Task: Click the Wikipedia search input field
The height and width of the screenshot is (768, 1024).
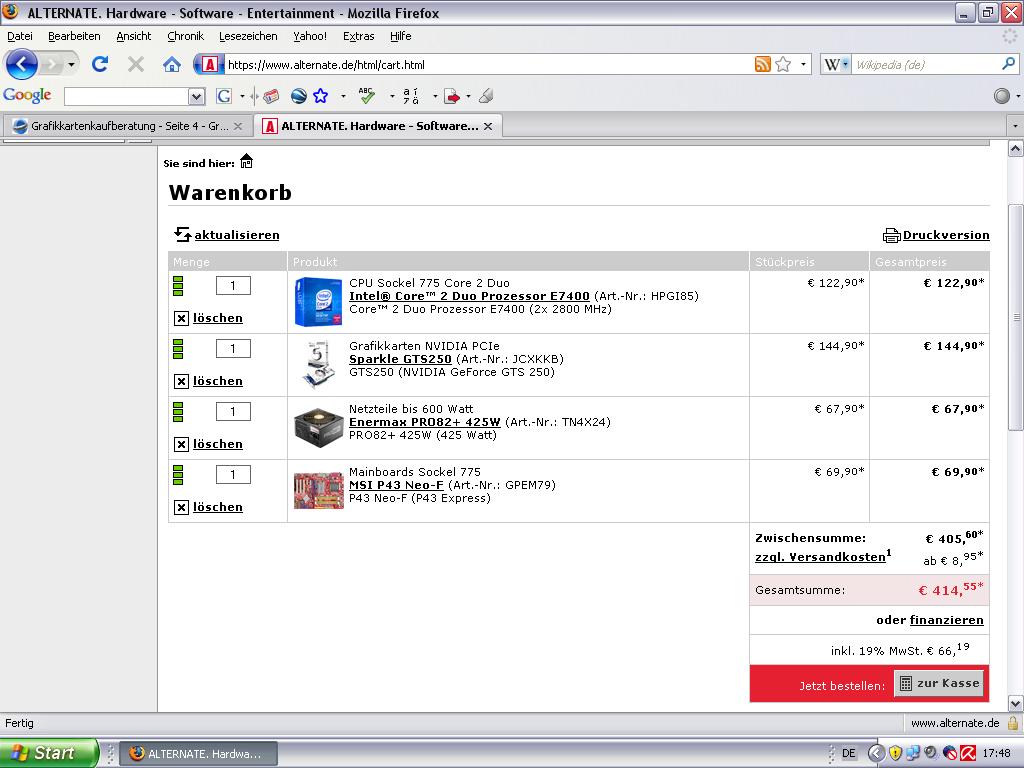Action: (x=926, y=64)
